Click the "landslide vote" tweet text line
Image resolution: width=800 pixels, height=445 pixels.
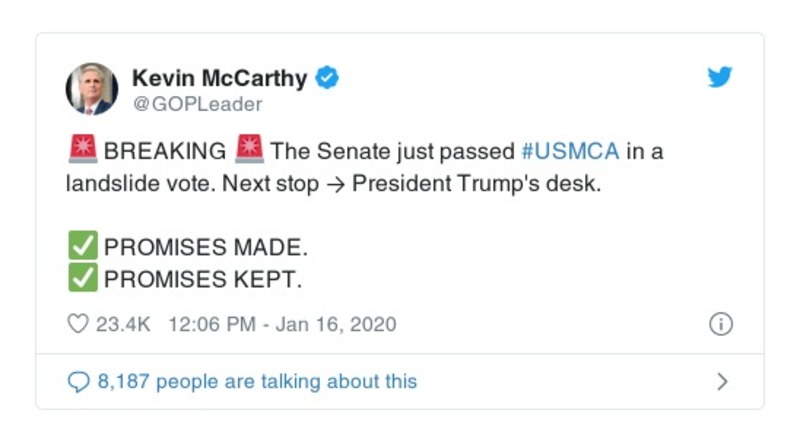[335, 185]
